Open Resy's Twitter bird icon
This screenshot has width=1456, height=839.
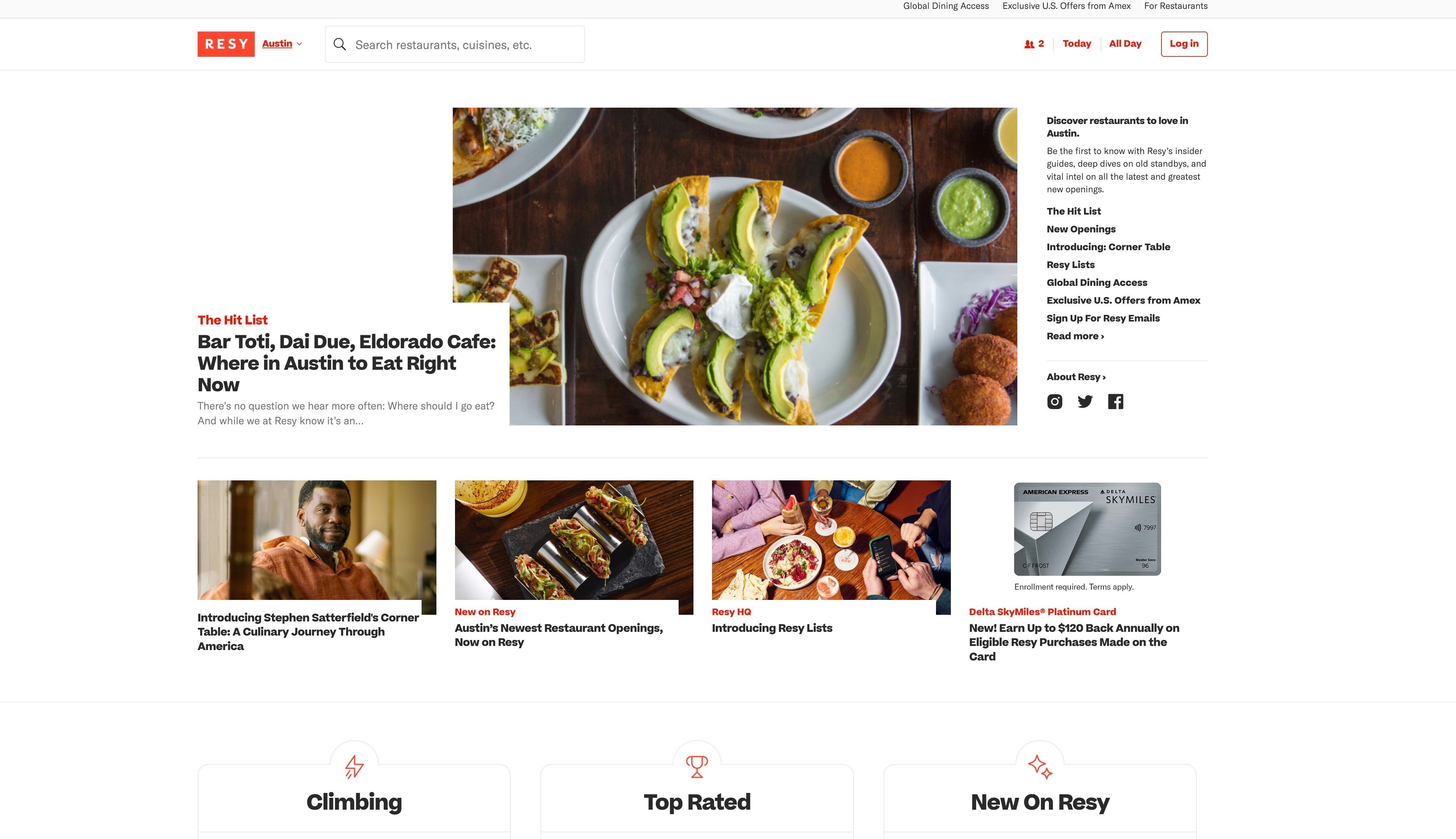[x=1085, y=402]
